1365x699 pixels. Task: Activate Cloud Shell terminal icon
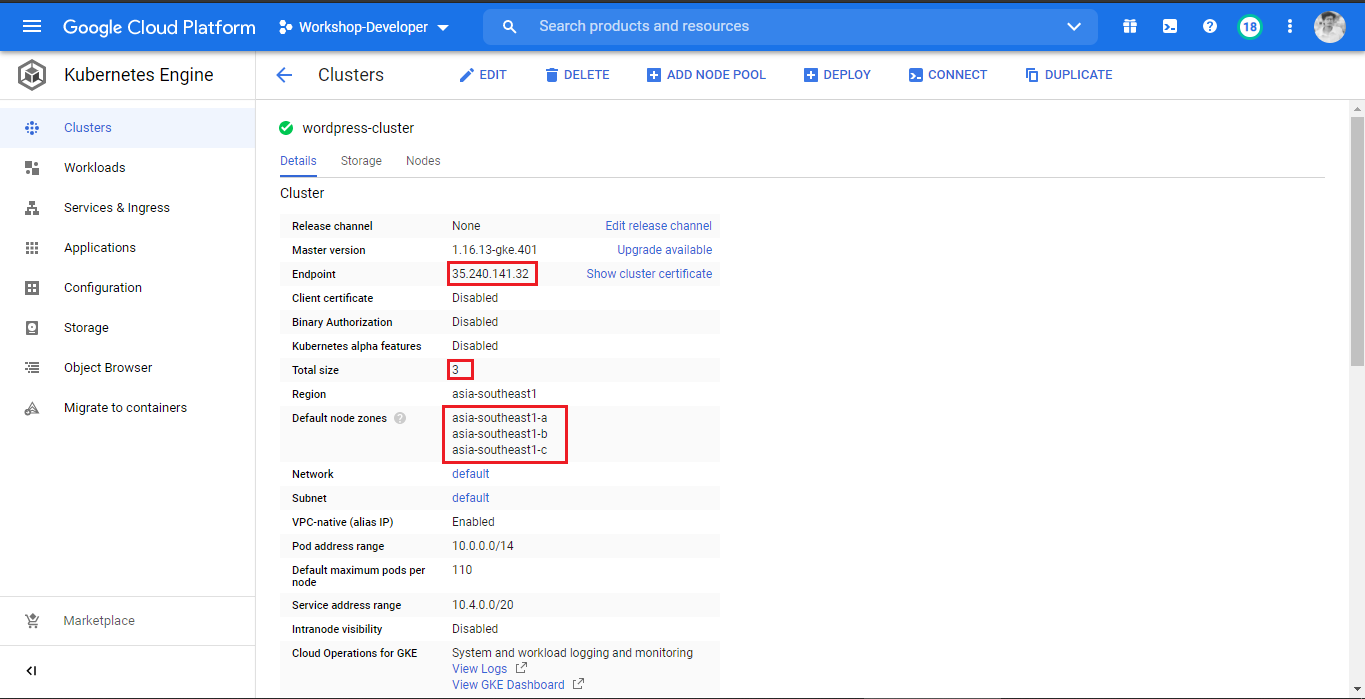tap(1170, 27)
